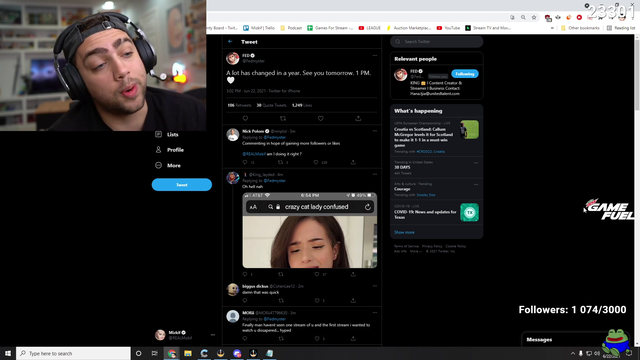Open 1,249 Likes list
The height and width of the screenshot is (360, 640).
click(x=302, y=105)
